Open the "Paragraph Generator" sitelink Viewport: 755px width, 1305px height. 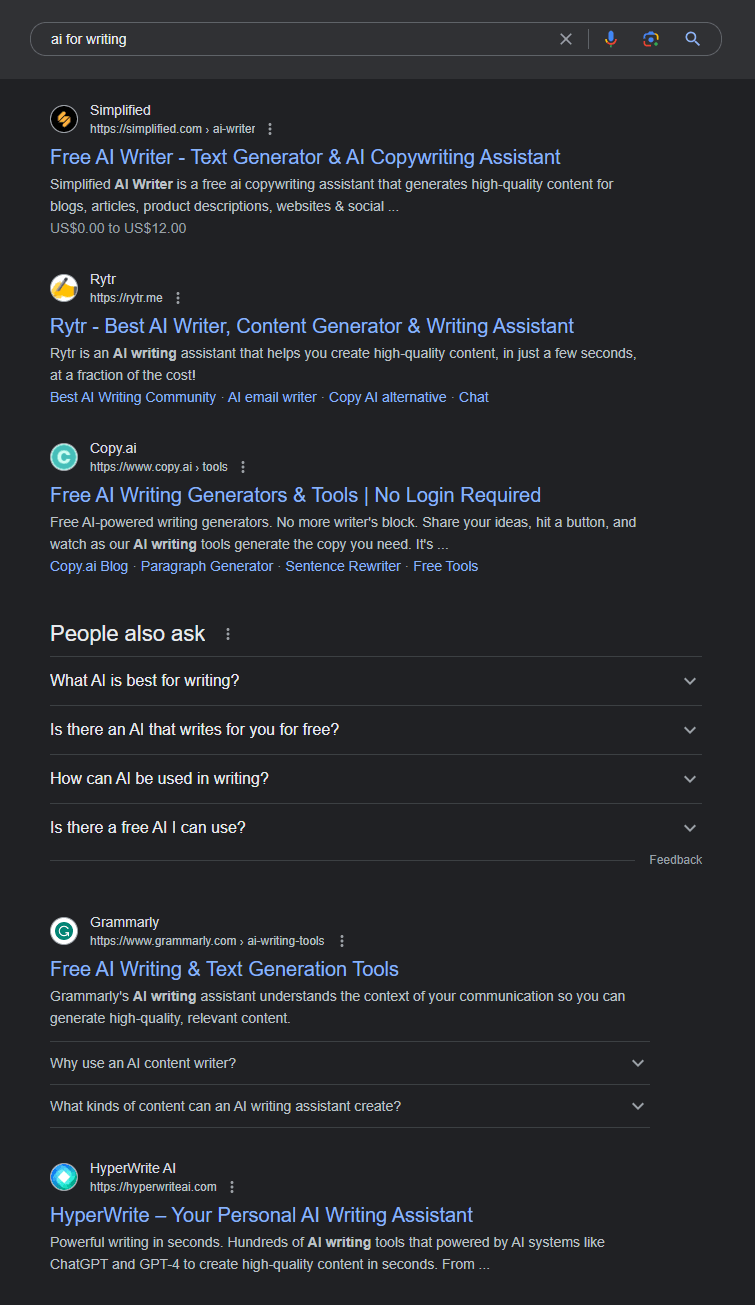tap(207, 566)
